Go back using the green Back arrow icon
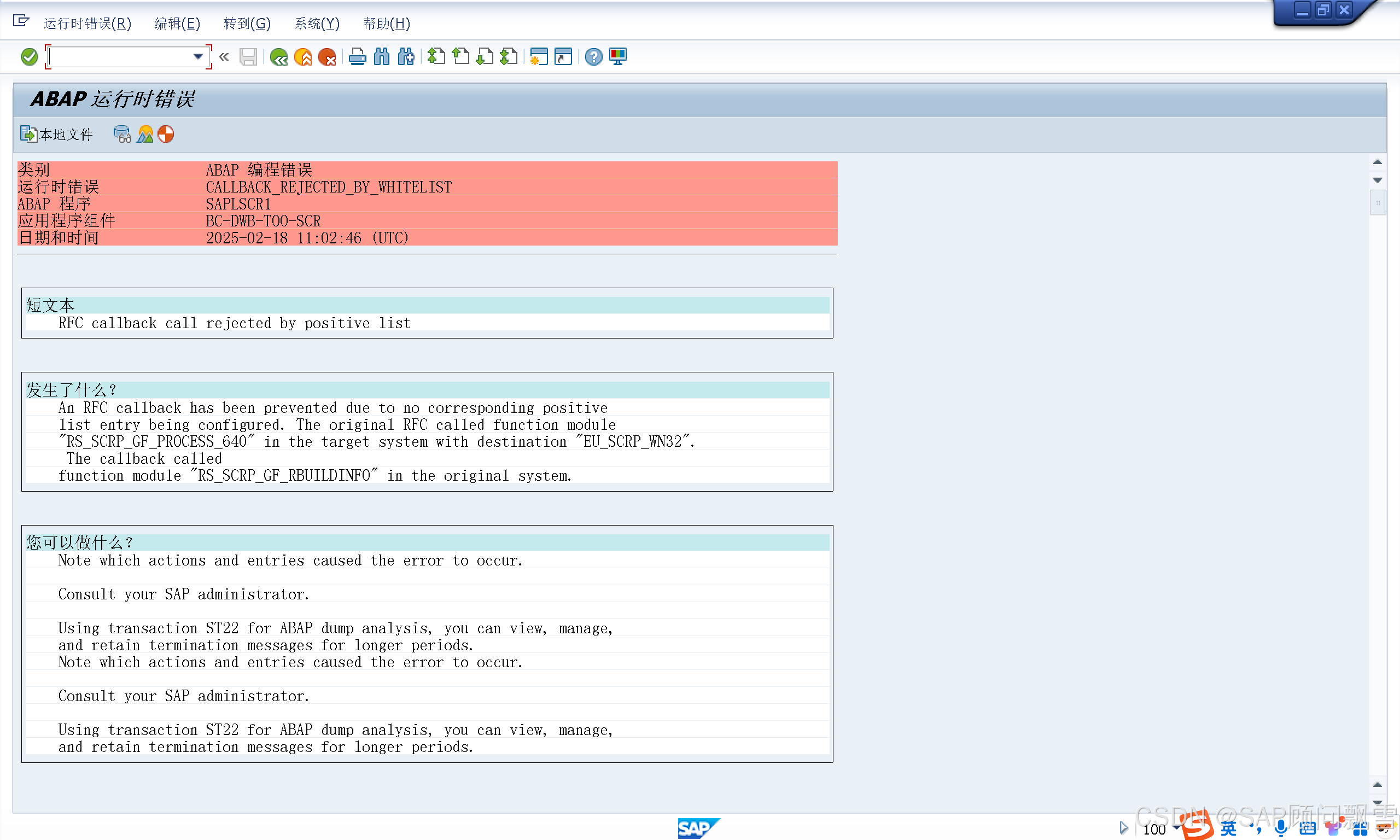 pos(279,57)
